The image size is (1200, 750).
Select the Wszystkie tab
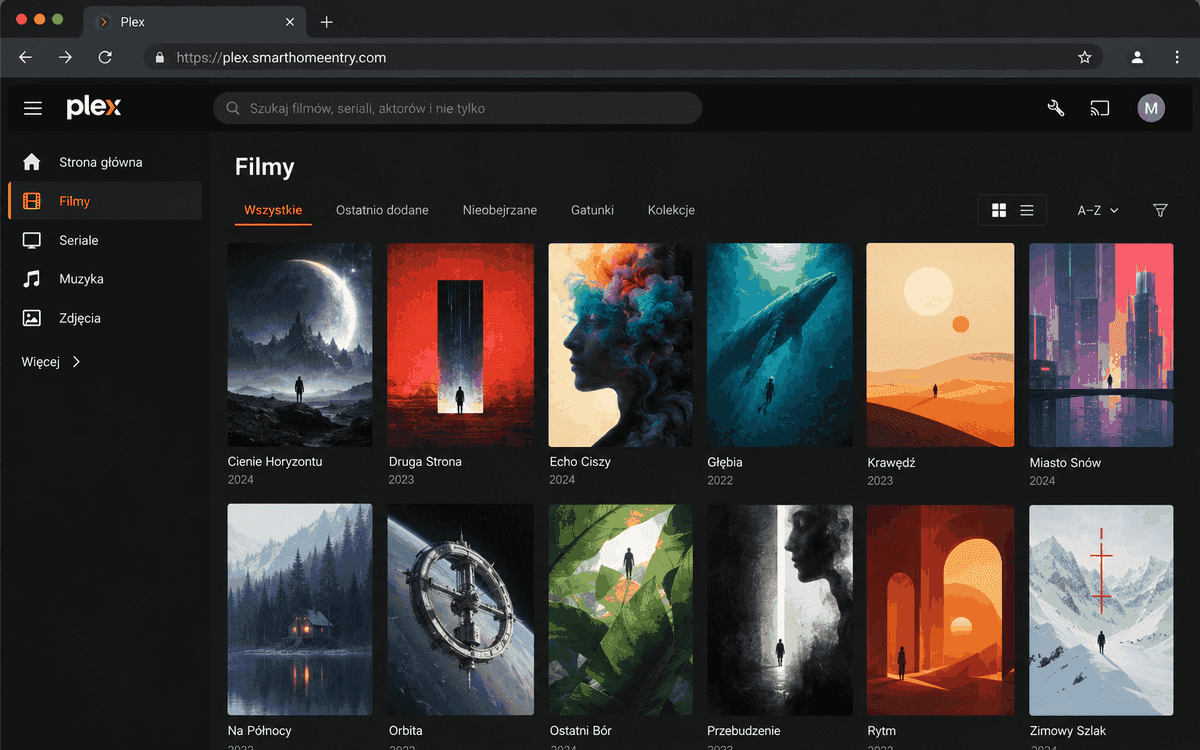[273, 210]
